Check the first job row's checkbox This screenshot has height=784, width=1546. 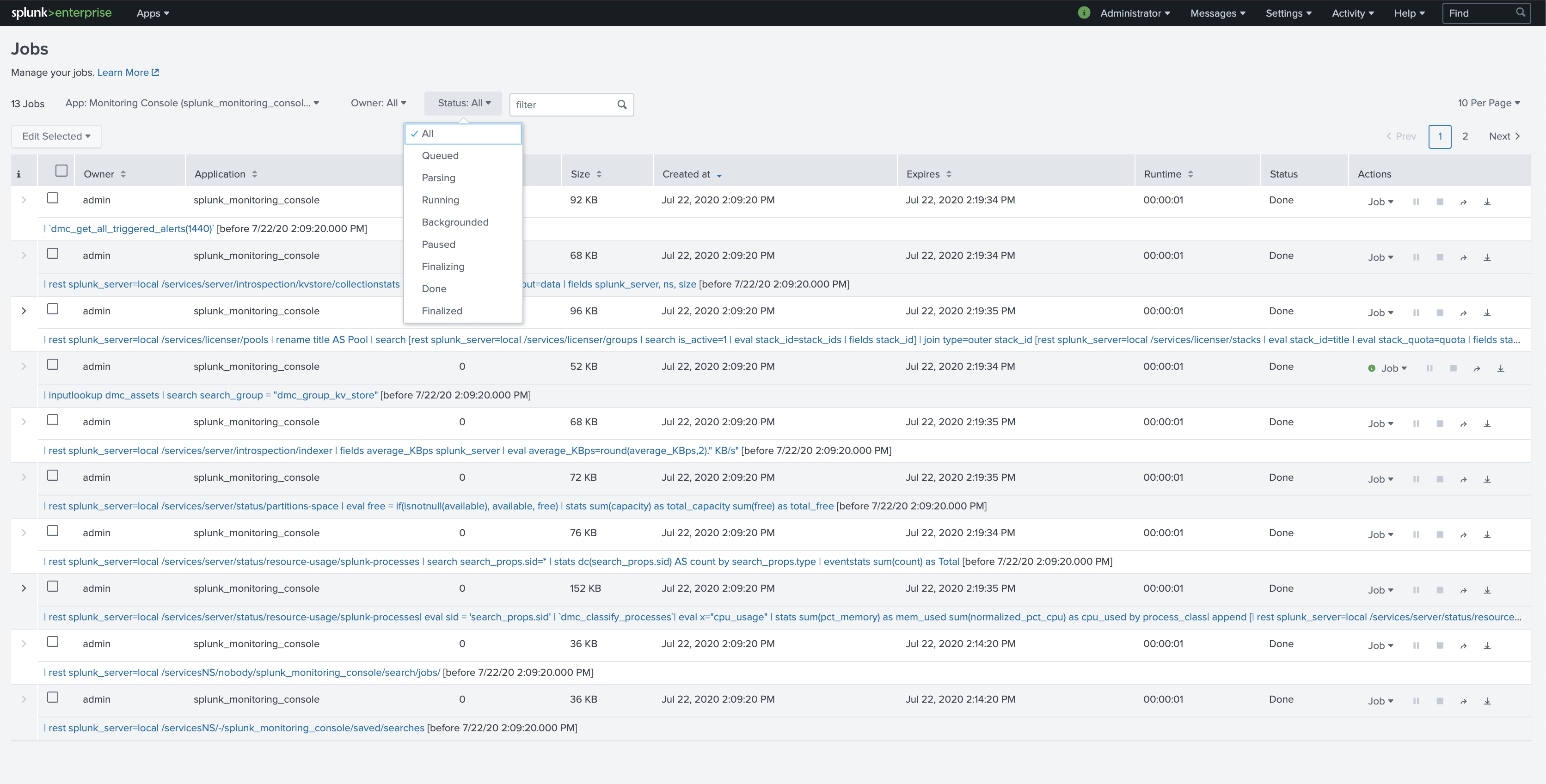pos(53,197)
